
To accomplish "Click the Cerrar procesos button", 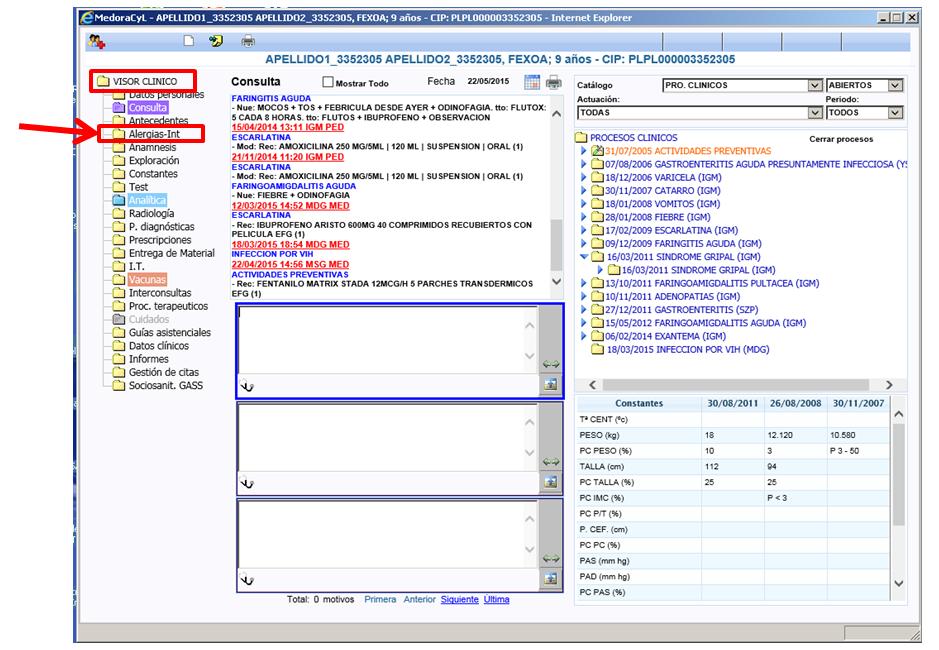I will pyautogui.click(x=840, y=140).
